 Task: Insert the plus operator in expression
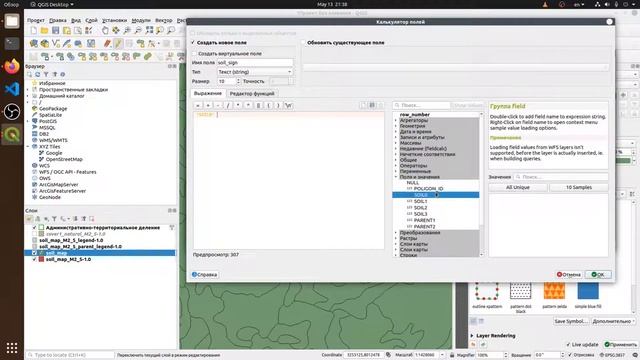(208, 105)
